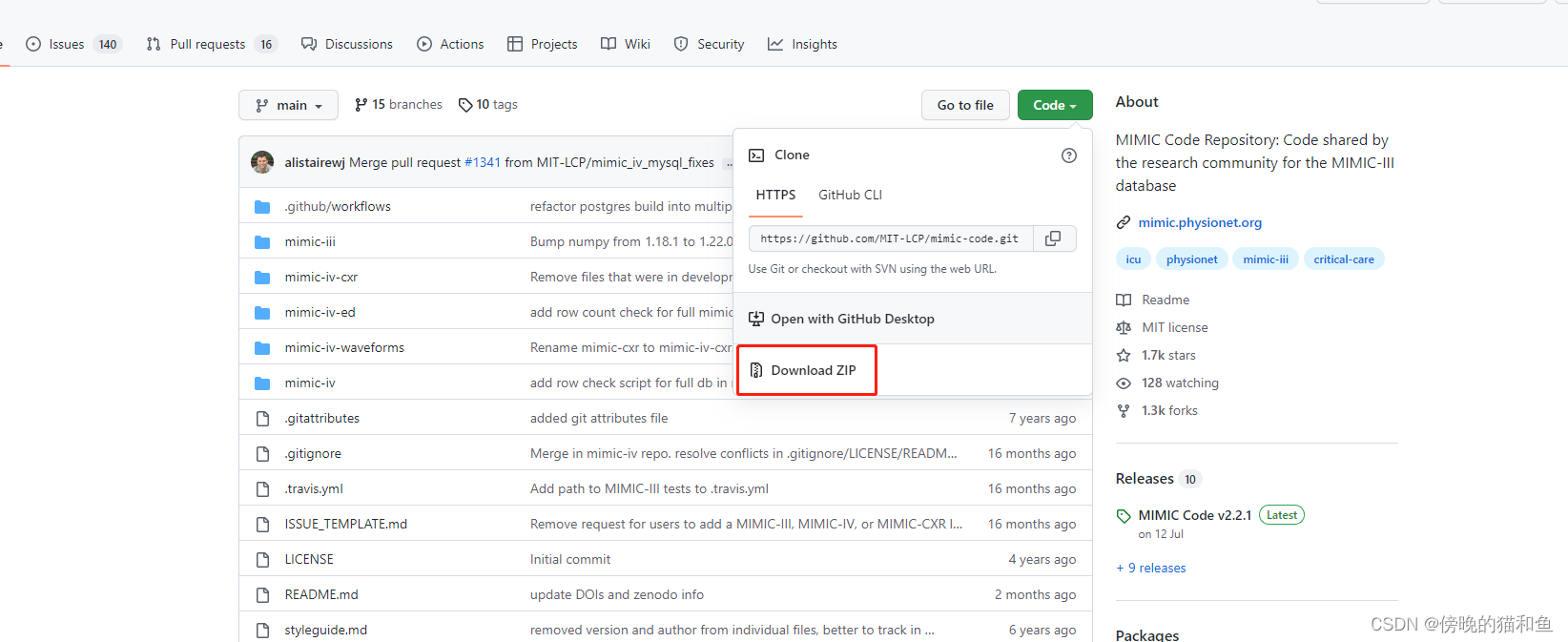Viewport: 1568px width, 642px height.
Task: Open the .gitattributes file
Action: click(322, 418)
